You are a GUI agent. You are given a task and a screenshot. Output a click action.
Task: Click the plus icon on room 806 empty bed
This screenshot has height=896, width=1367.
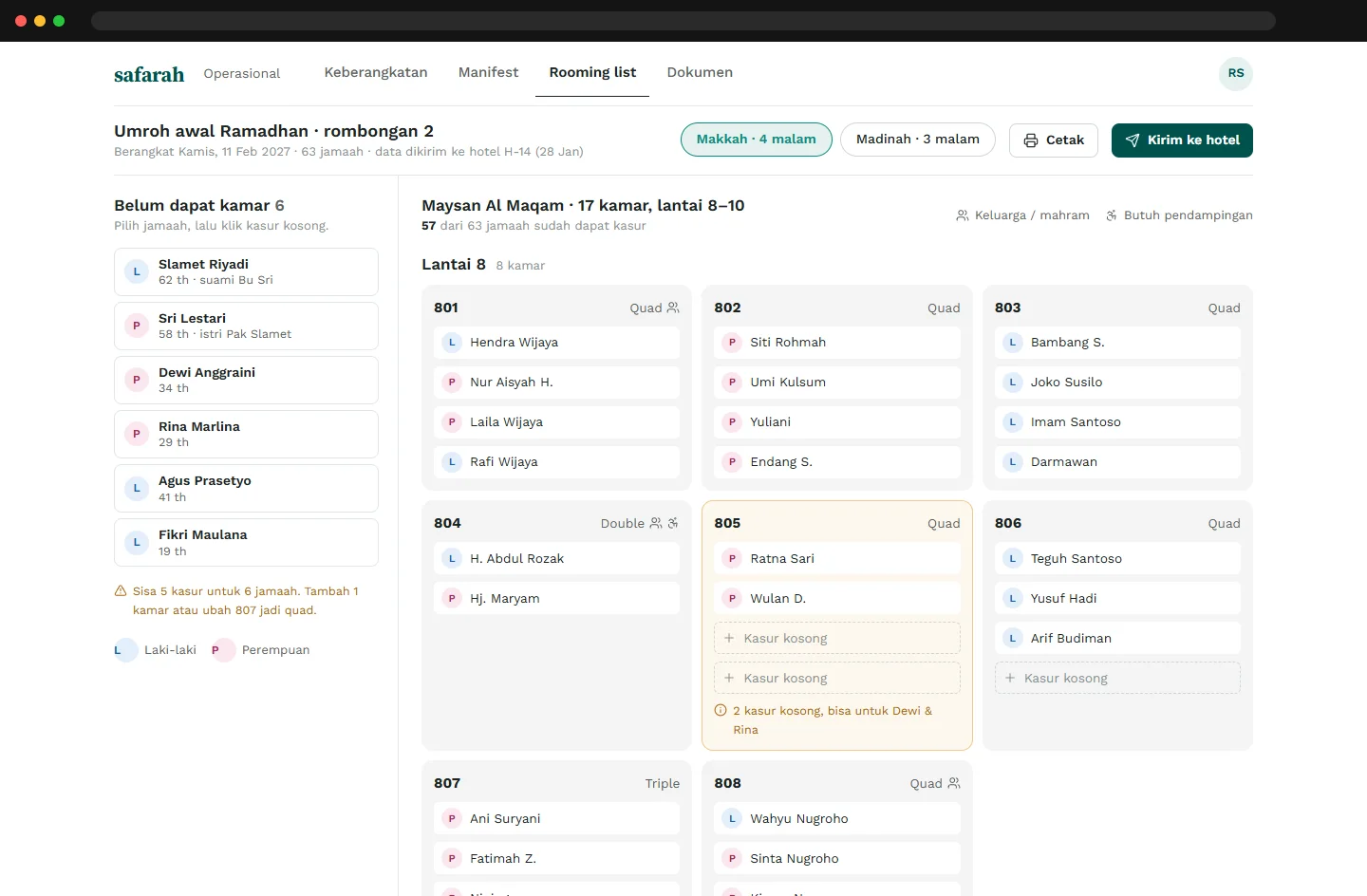[1010, 678]
